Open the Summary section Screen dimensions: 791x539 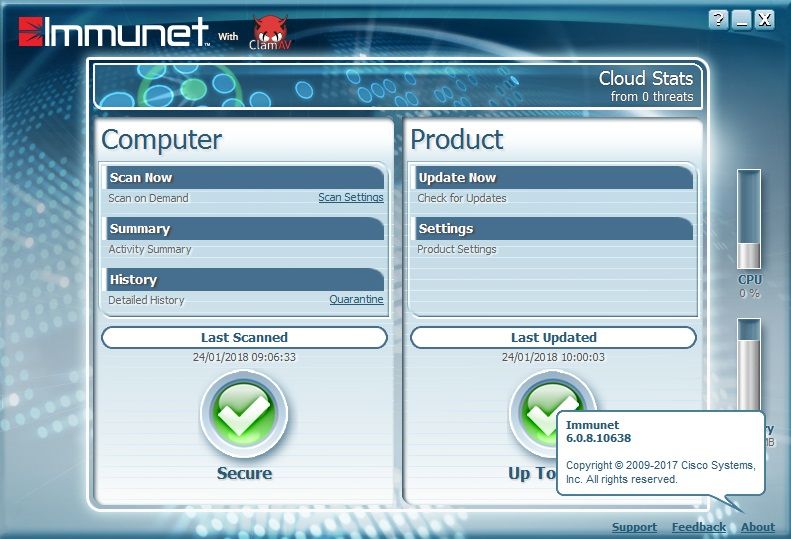tap(245, 229)
